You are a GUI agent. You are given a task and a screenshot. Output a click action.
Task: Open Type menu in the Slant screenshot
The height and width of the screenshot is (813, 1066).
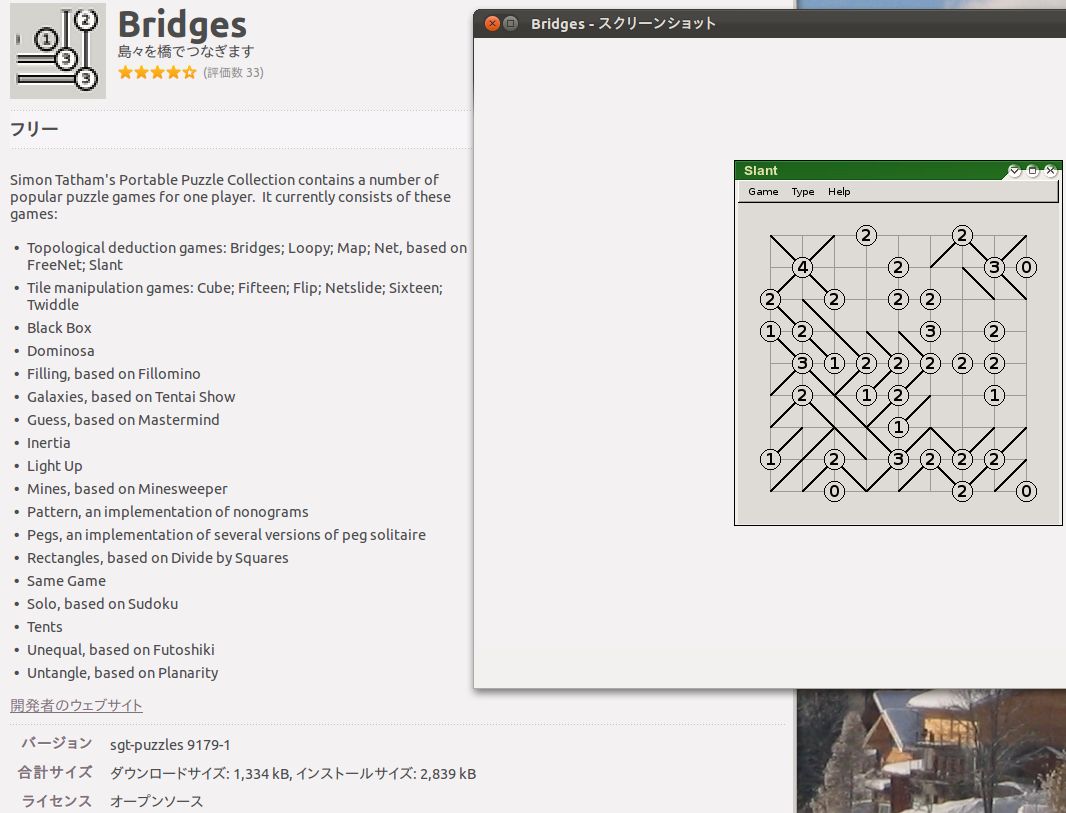(x=803, y=192)
